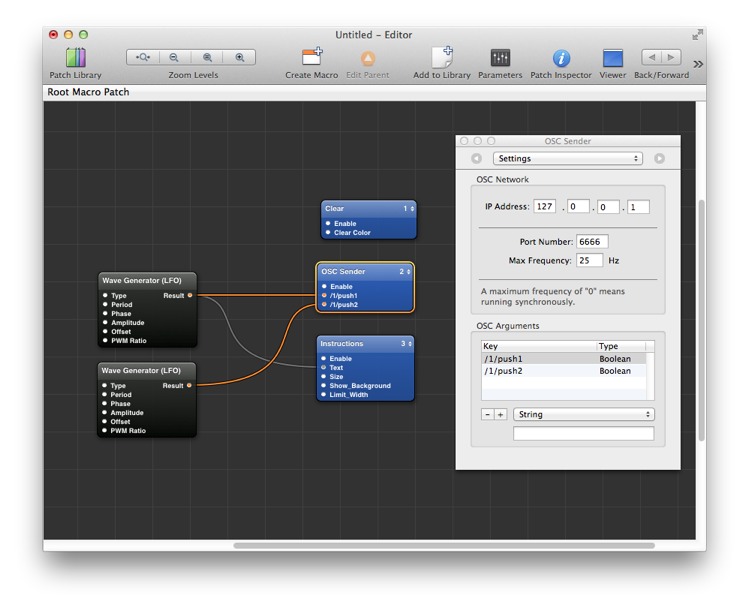
Task: Open the Viewer window
Action: coord(613,58)
